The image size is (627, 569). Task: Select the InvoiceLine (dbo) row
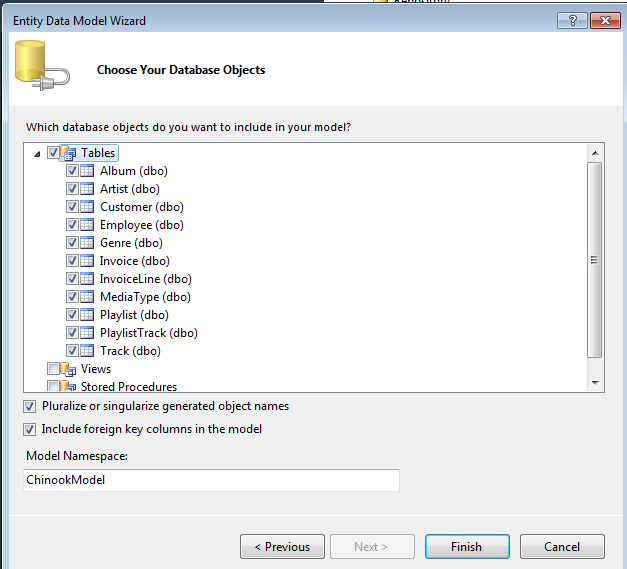pos(146,279)
